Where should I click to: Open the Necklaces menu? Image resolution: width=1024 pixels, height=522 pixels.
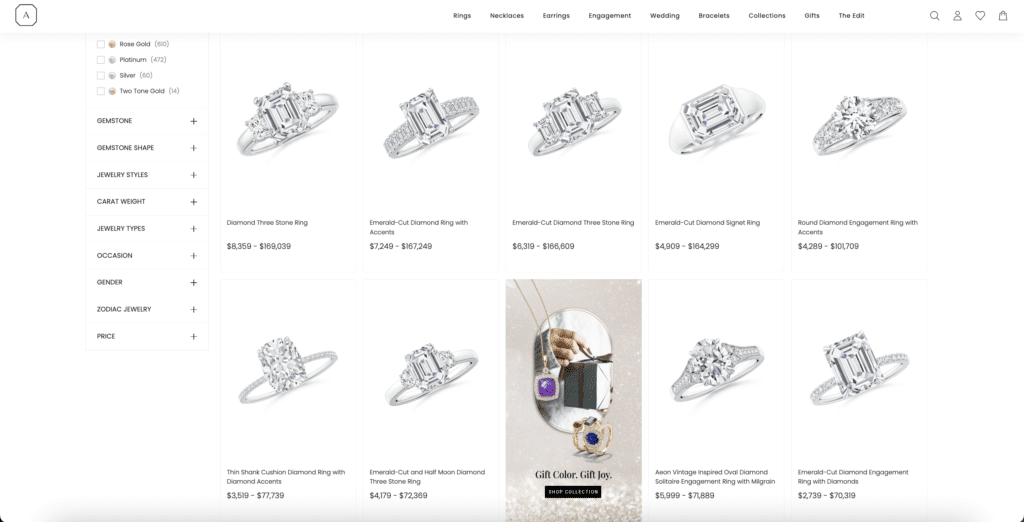point(507,16)
